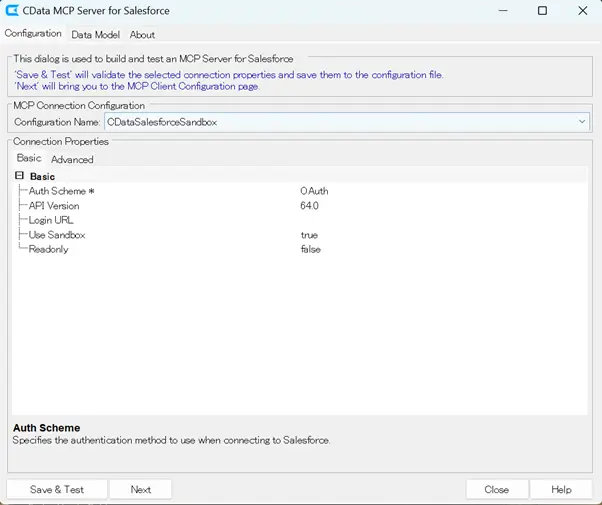
Task: Open Help from the bottom button
Action: (x=561, y=489)
